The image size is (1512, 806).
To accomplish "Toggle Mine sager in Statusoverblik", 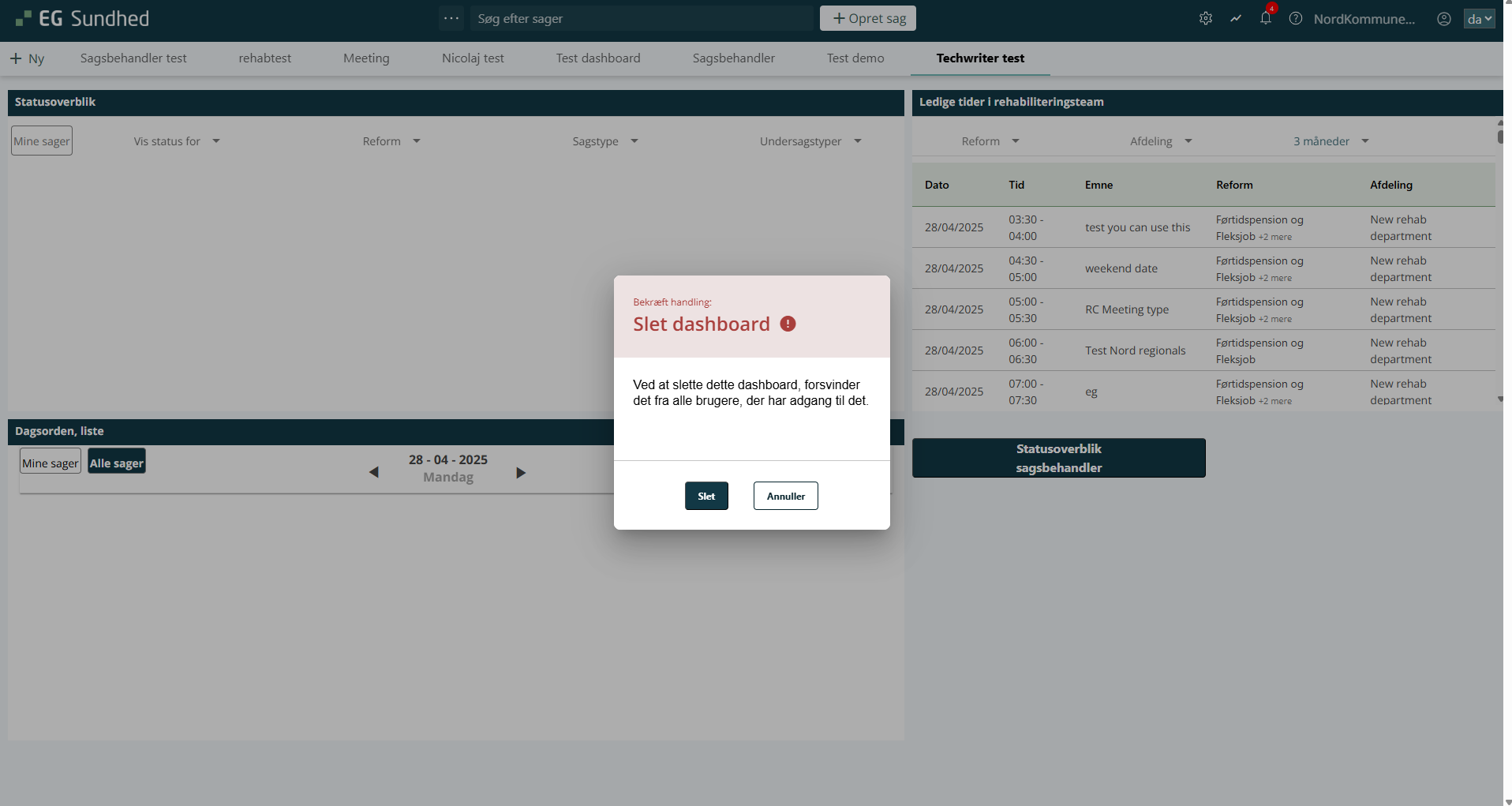I will coord(42,141).
